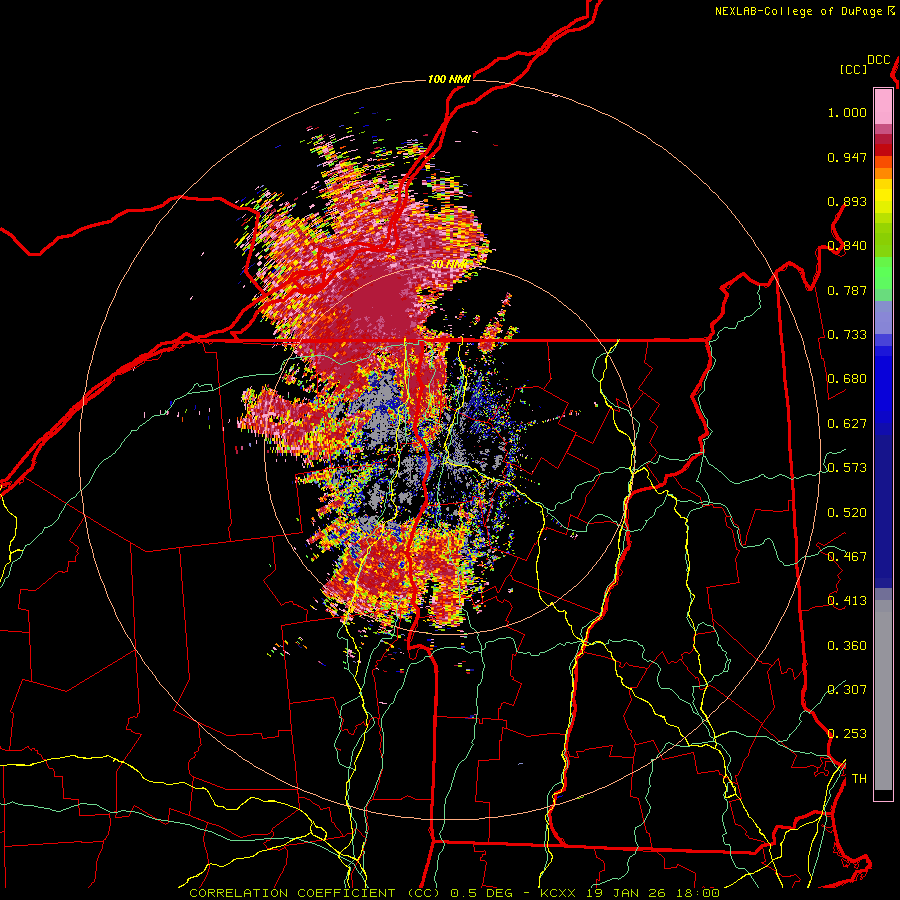
Task: Click the 0.520 legend value
Action: (x=847, y=513)
